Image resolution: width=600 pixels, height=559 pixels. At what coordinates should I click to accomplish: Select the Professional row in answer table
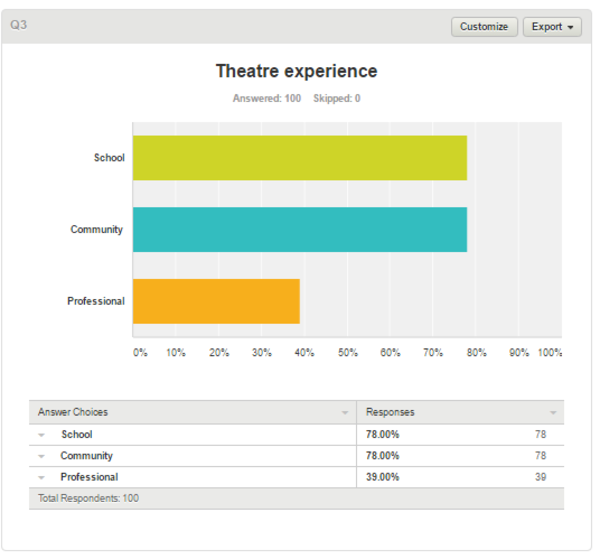click(297, 477)
